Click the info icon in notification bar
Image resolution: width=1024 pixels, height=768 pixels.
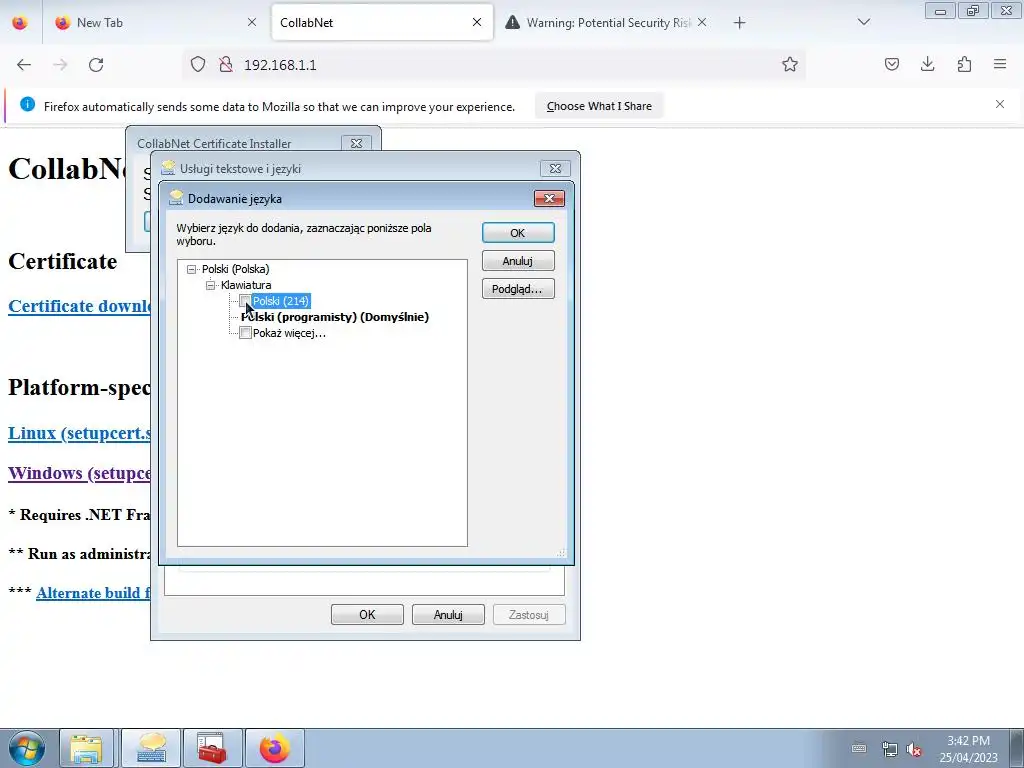(x=27, y=104)
